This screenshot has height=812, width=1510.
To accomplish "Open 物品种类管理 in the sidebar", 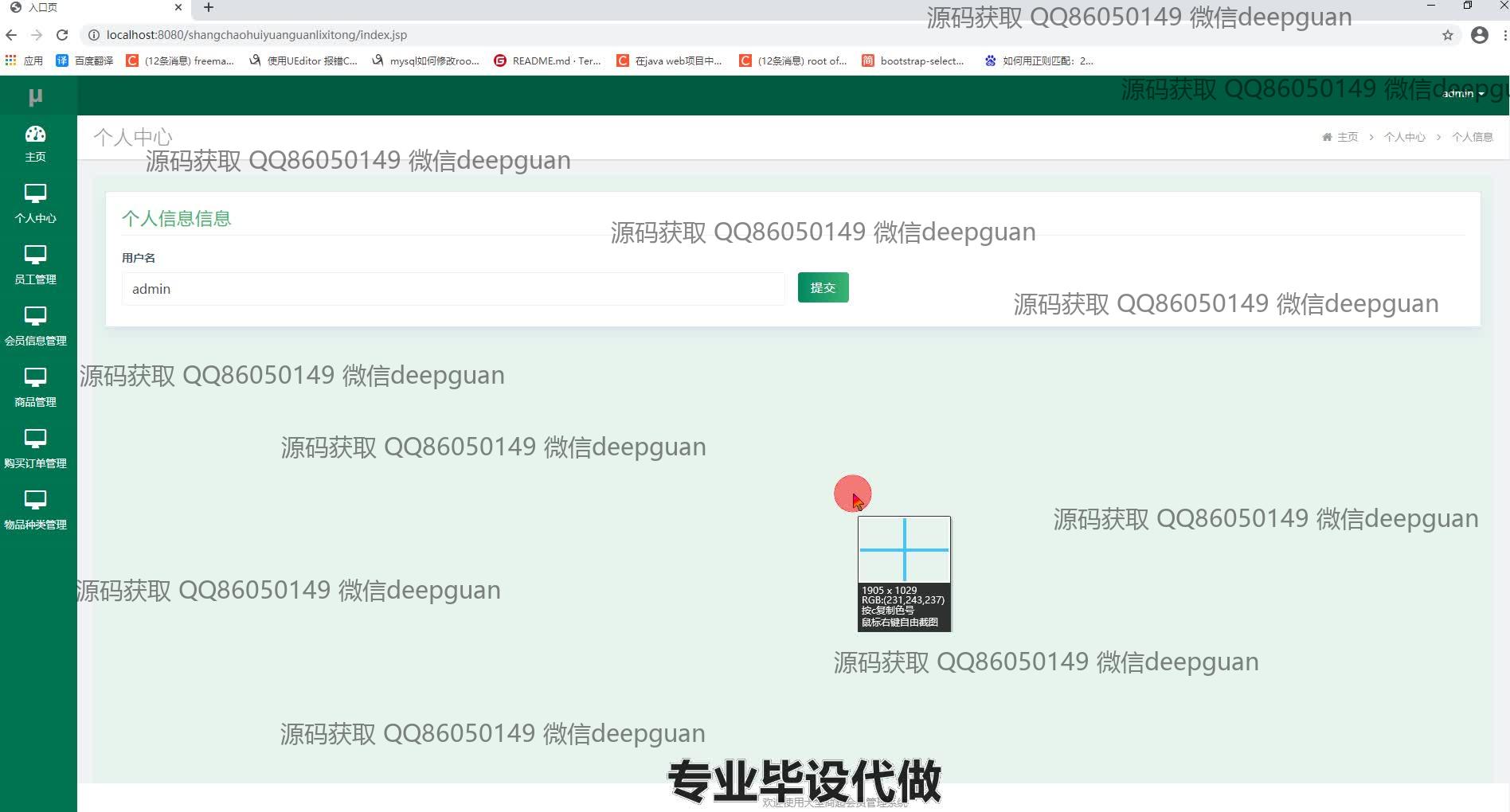I will (36, 510).
